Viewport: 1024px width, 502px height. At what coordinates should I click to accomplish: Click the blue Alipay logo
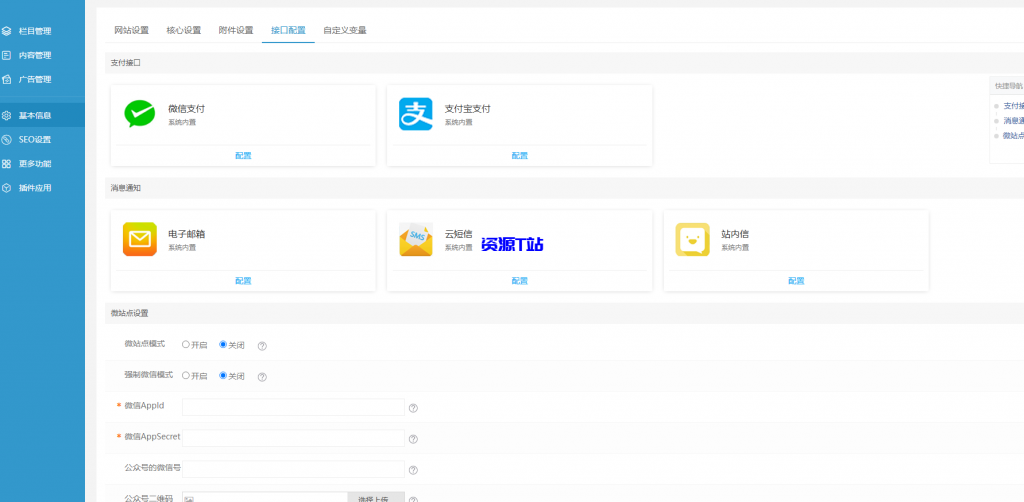[416, 114]
